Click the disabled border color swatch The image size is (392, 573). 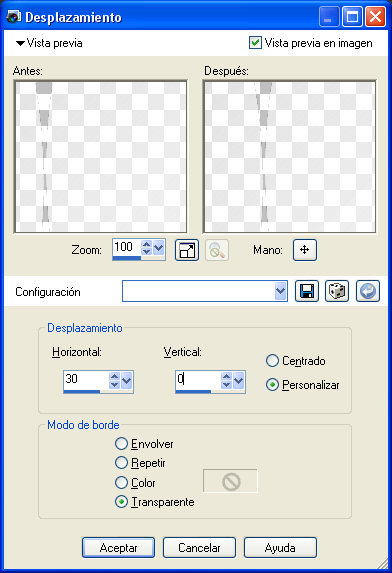pos(230,481)
